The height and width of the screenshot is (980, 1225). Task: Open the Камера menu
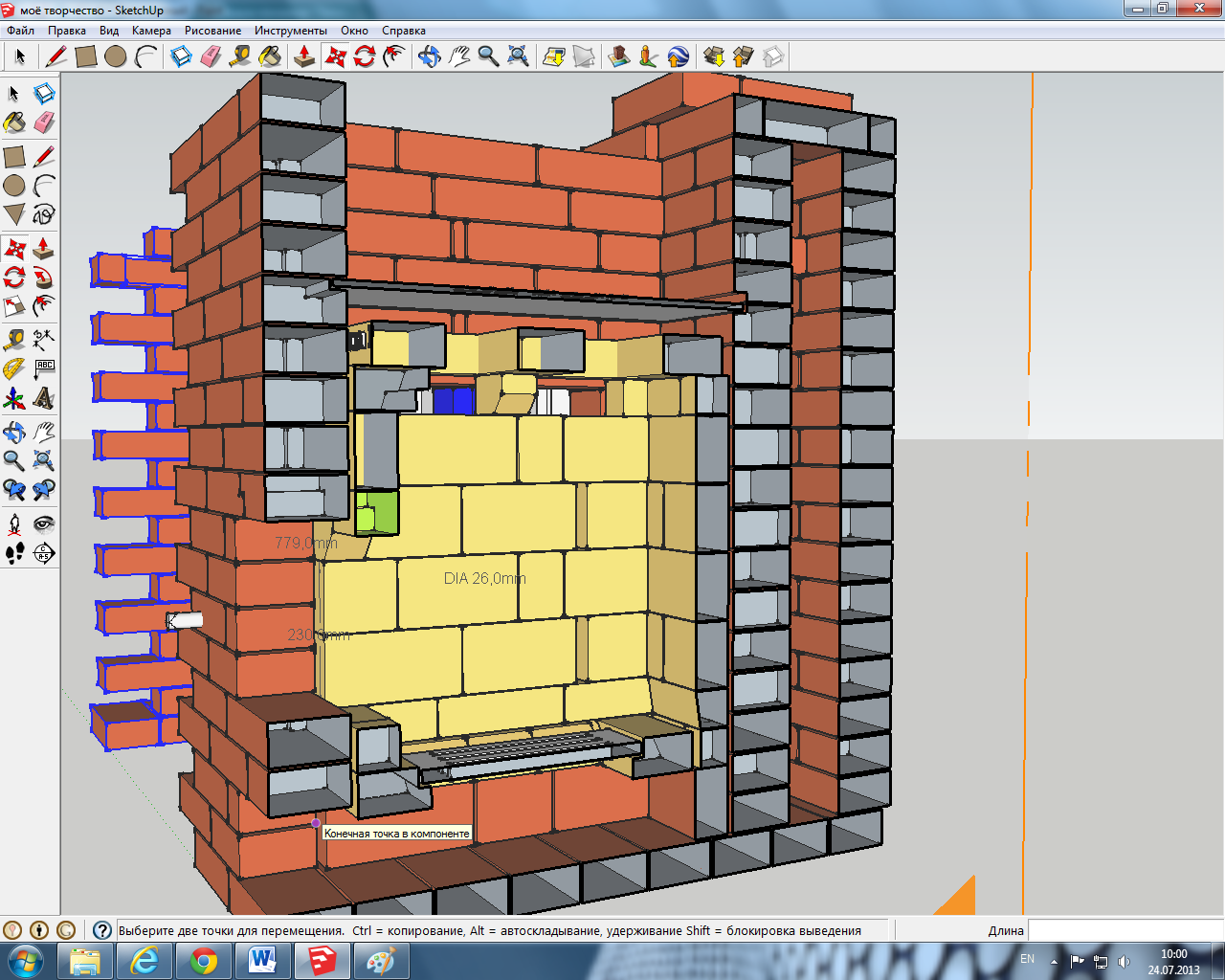coord(151,31)
